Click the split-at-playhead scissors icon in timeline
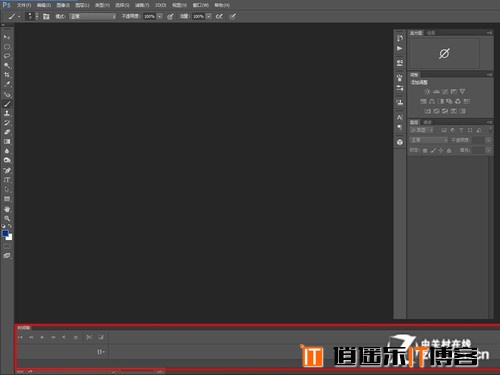This screenshot has height=375, width=500. point(89,337)
